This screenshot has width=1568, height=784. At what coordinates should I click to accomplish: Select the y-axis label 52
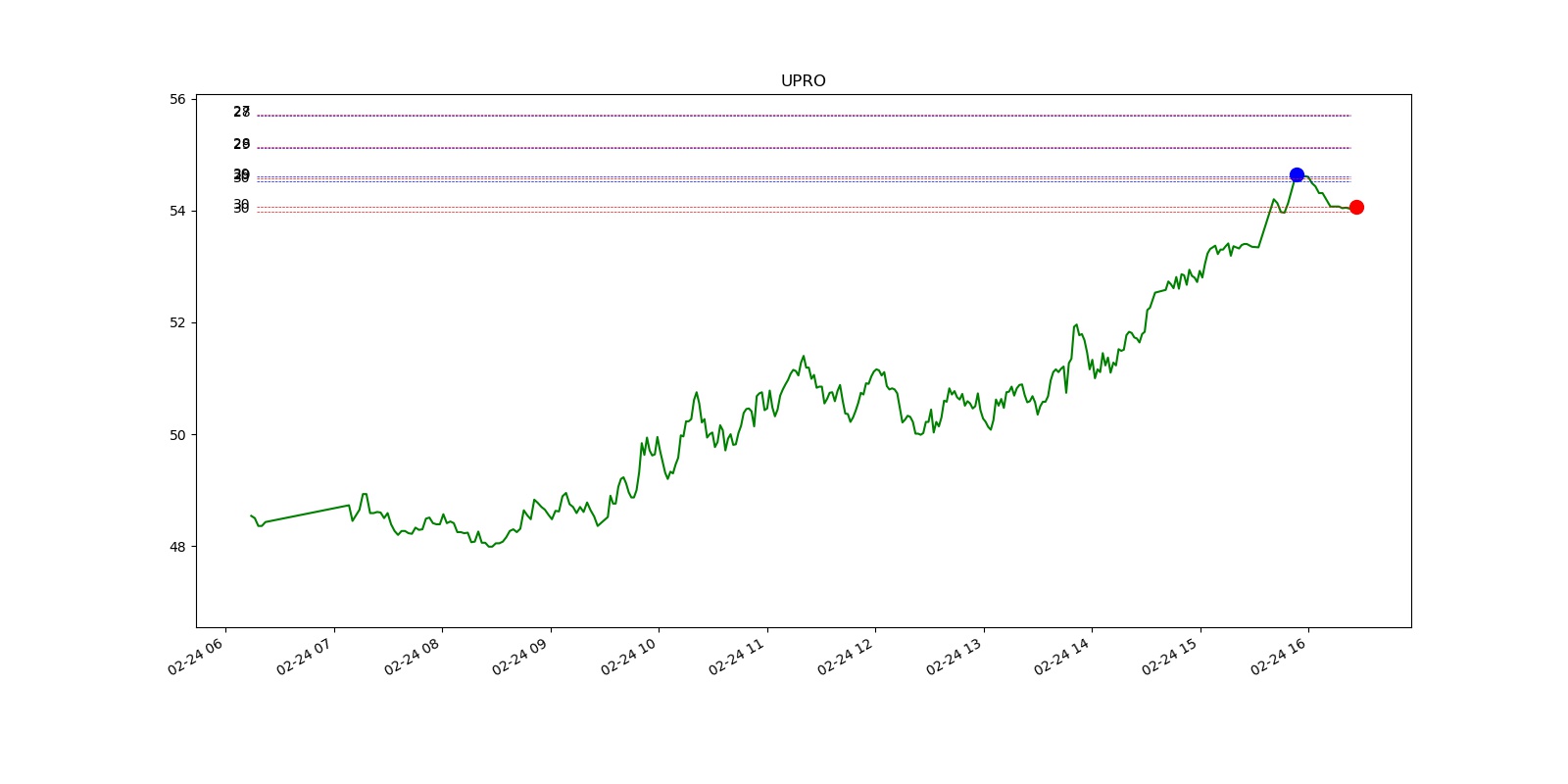177,322
